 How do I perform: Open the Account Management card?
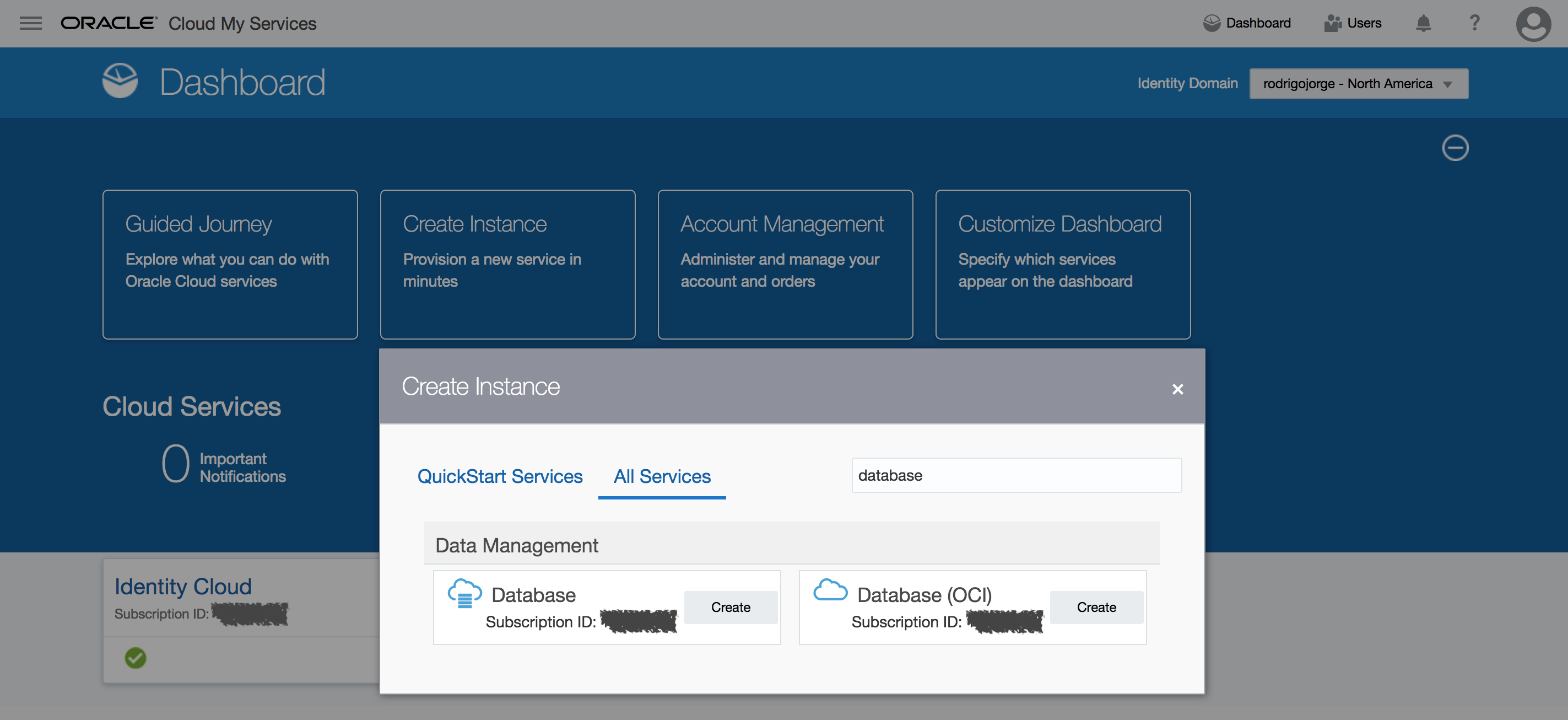[x=785, y=265]
